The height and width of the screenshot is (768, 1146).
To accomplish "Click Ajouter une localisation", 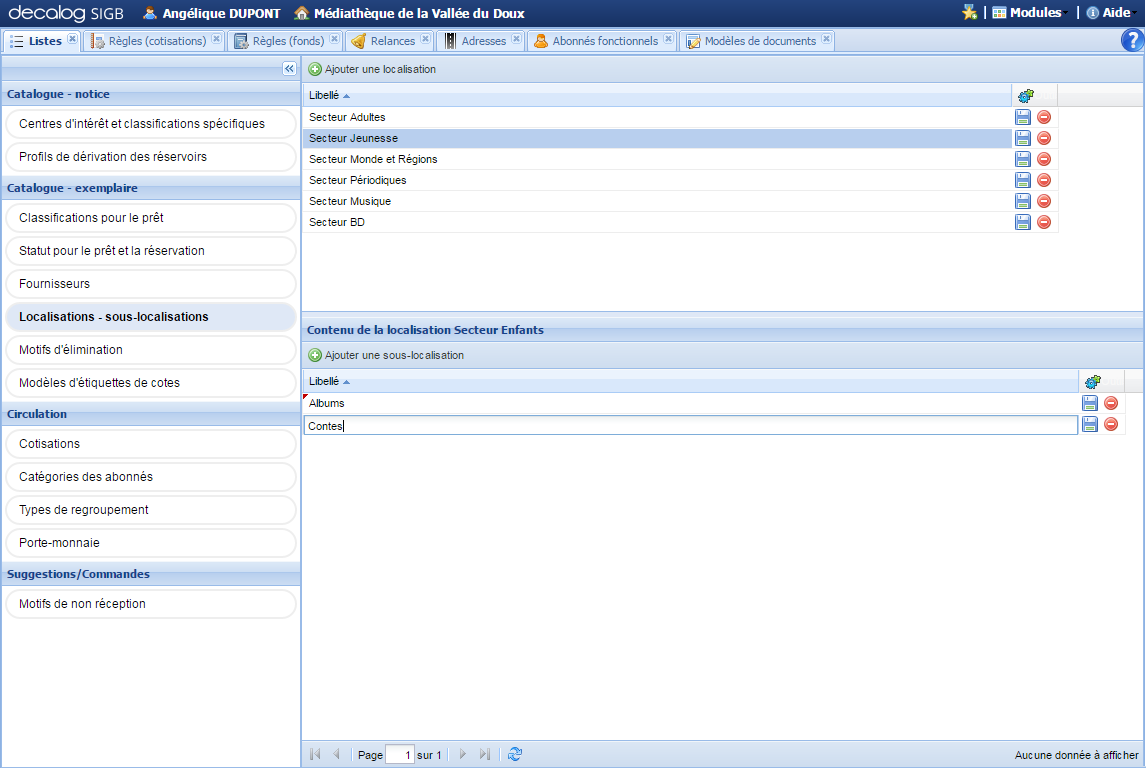I will pos(374,69).
